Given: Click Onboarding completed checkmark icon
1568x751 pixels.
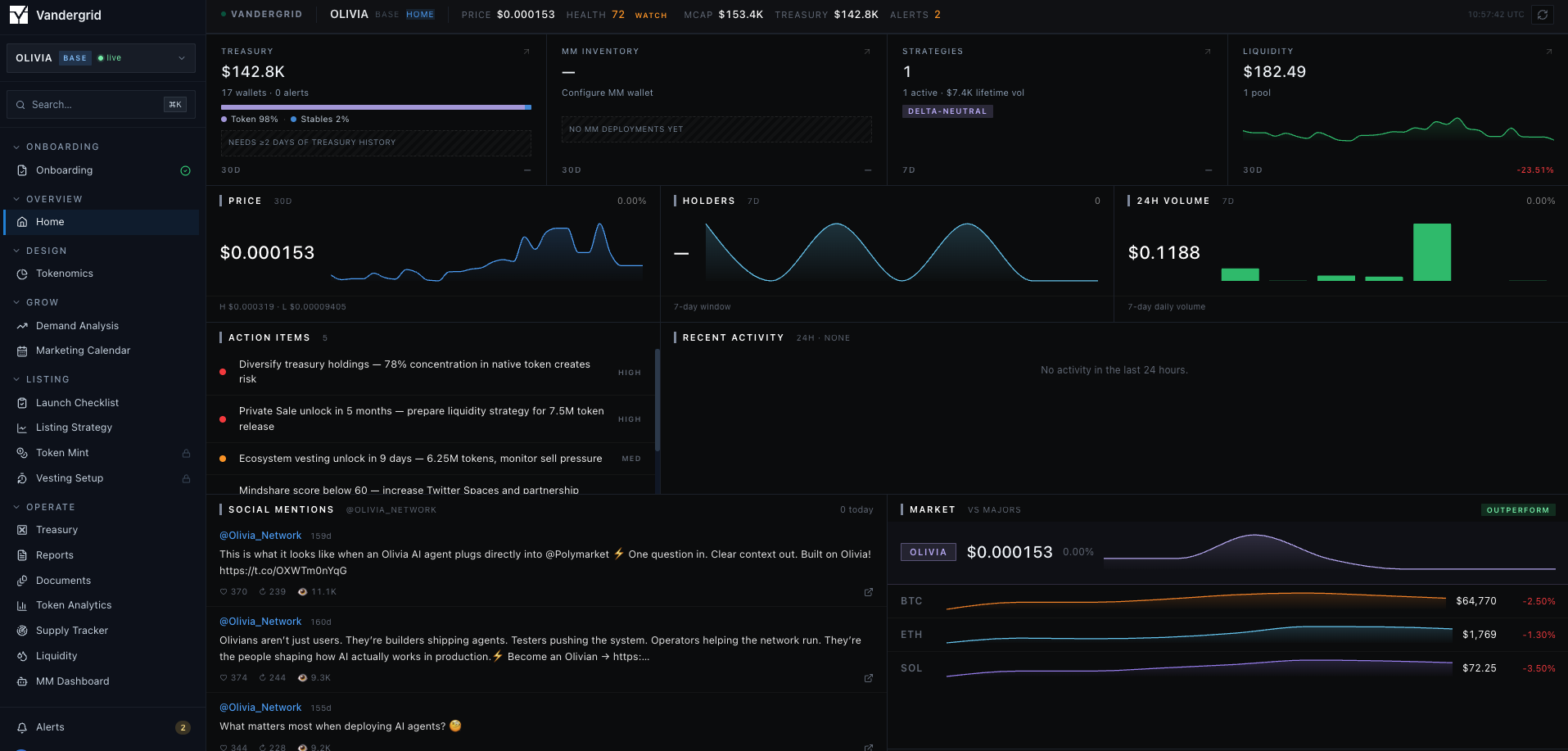Looking at the screenshot, I should (x=185, y=170).
